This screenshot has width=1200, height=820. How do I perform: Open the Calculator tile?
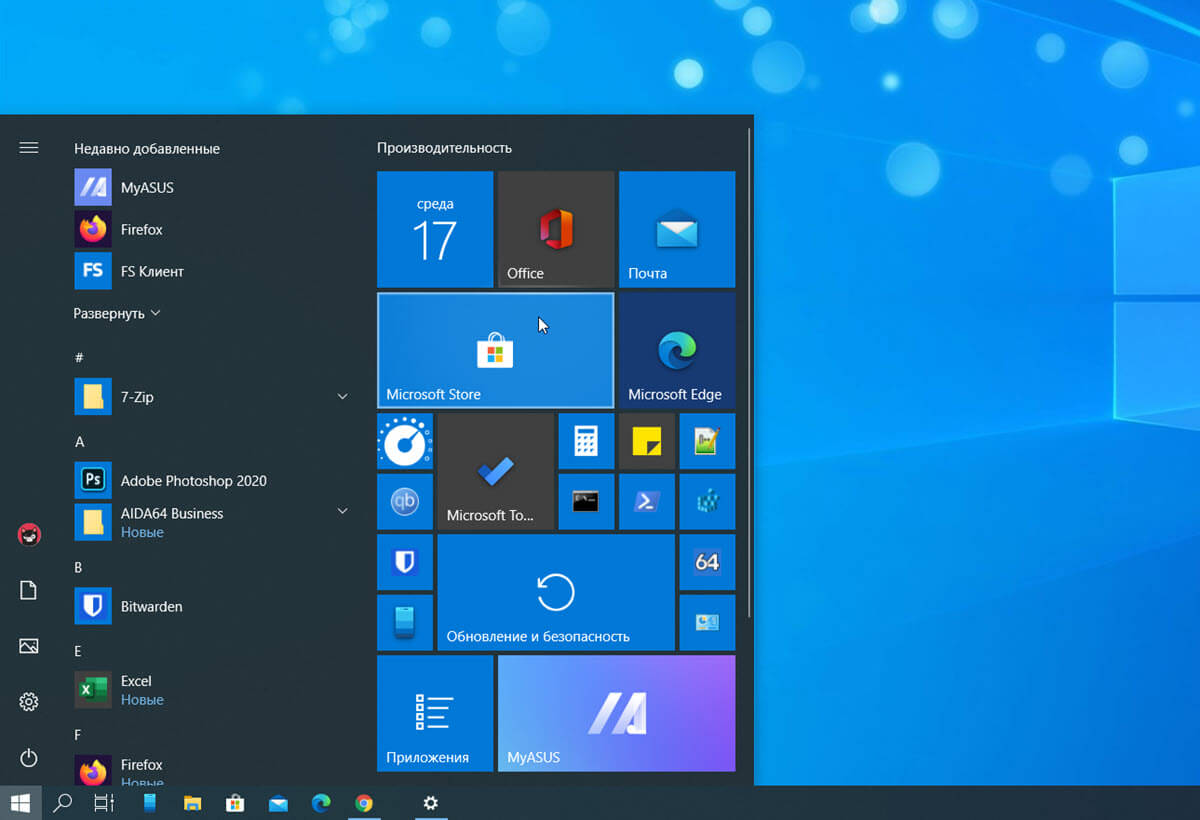586,441
